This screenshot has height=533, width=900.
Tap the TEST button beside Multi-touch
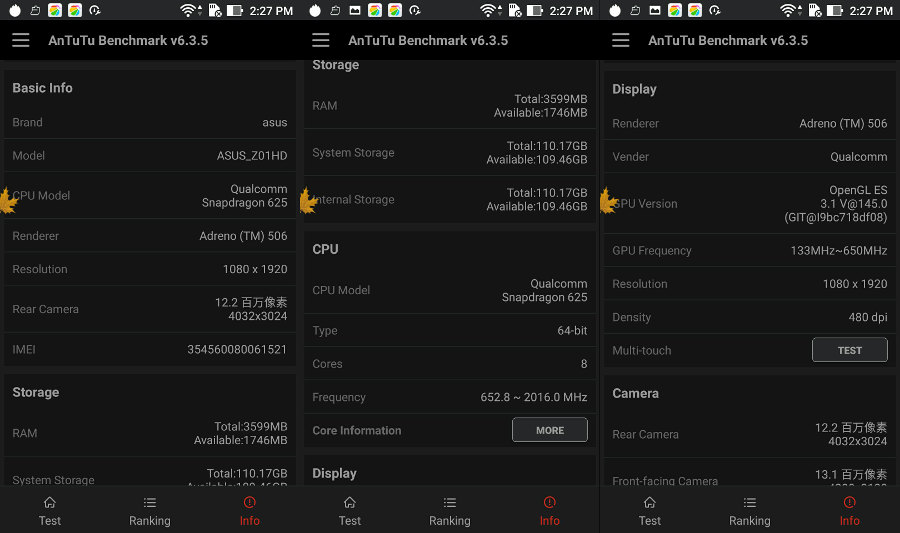[849, 350]
